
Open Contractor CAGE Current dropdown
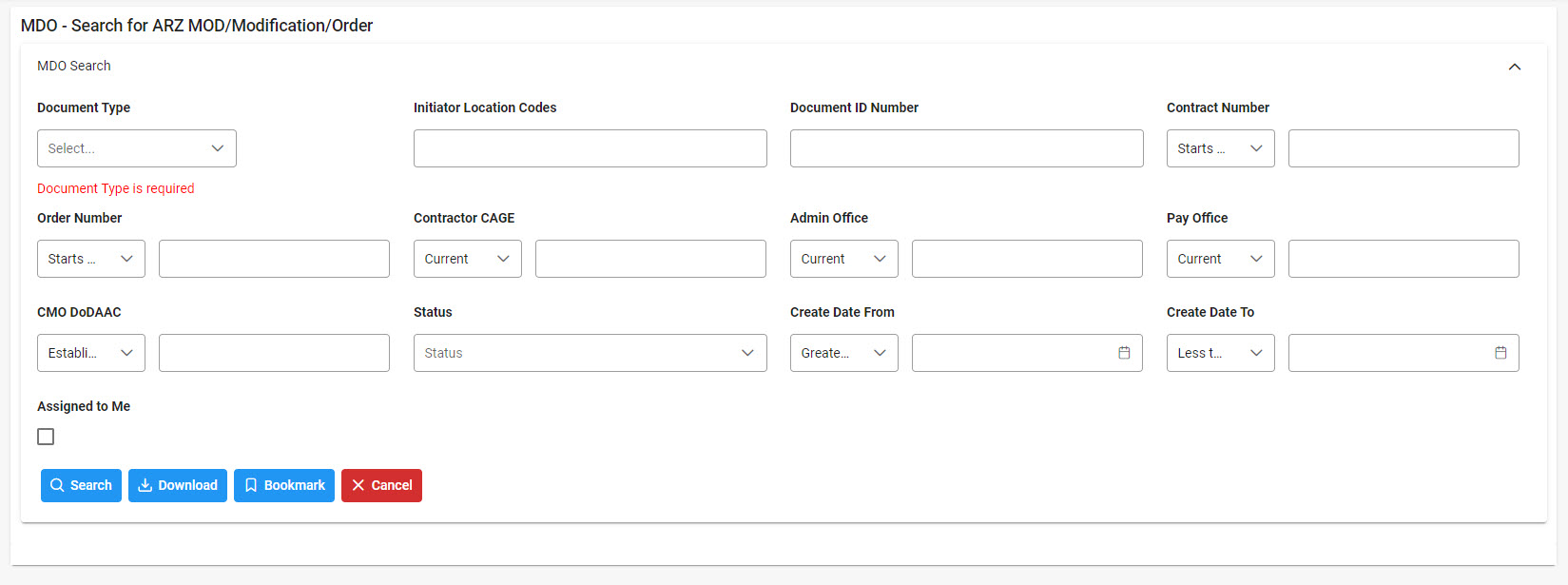coord(467,259)
